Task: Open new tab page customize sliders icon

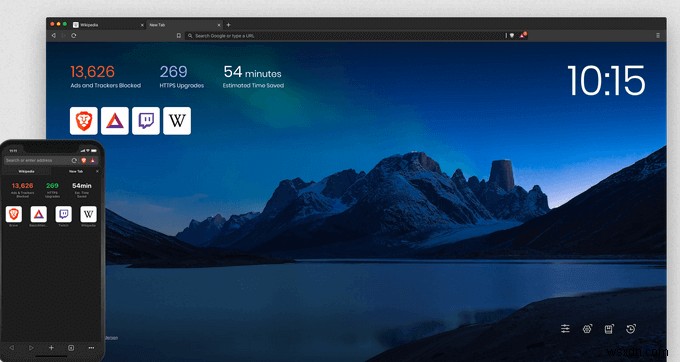Action: 565,329
